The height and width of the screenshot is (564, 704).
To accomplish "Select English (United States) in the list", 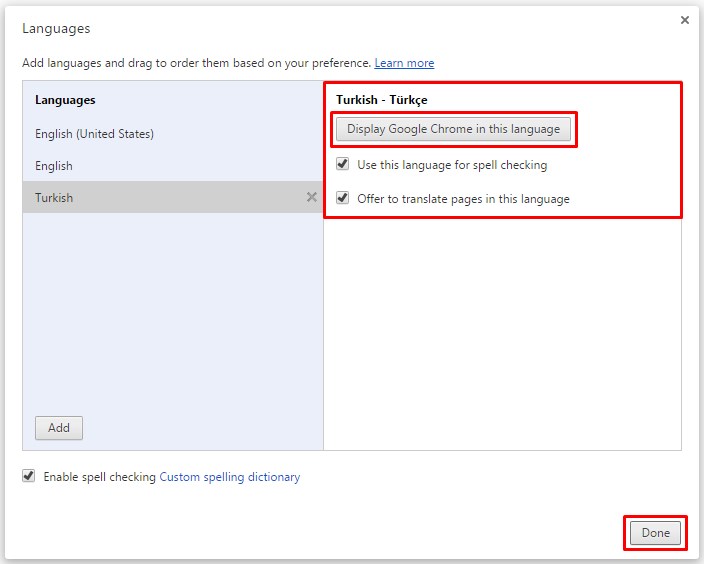I will coord(94,133).
